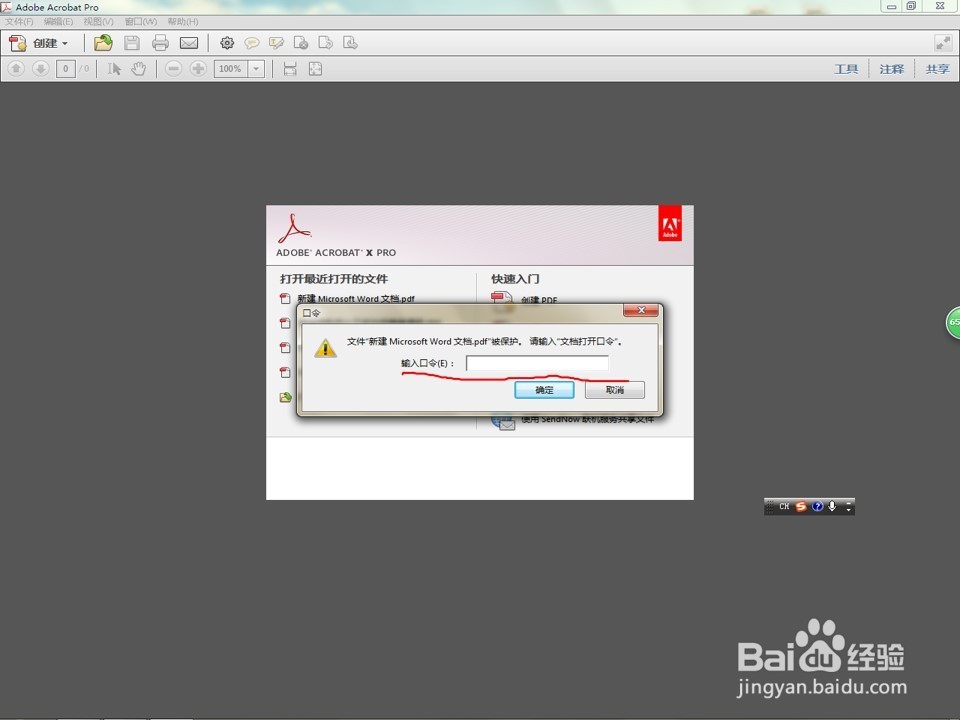Click the green open folder icon in recent list
The width and height of the screenshot is (960, 720).
pos(285,397)
